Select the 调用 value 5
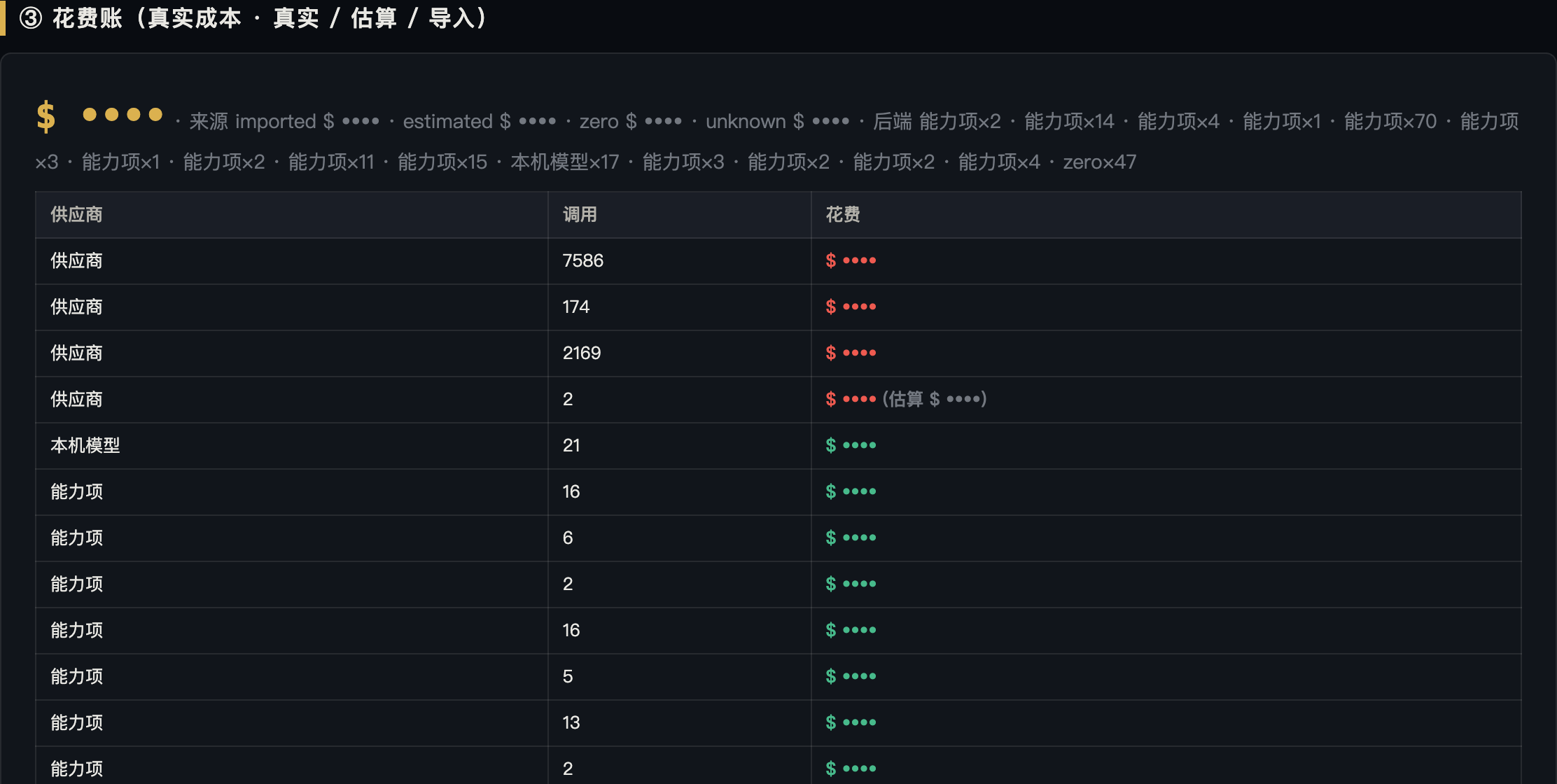 [x=568, y=677]
